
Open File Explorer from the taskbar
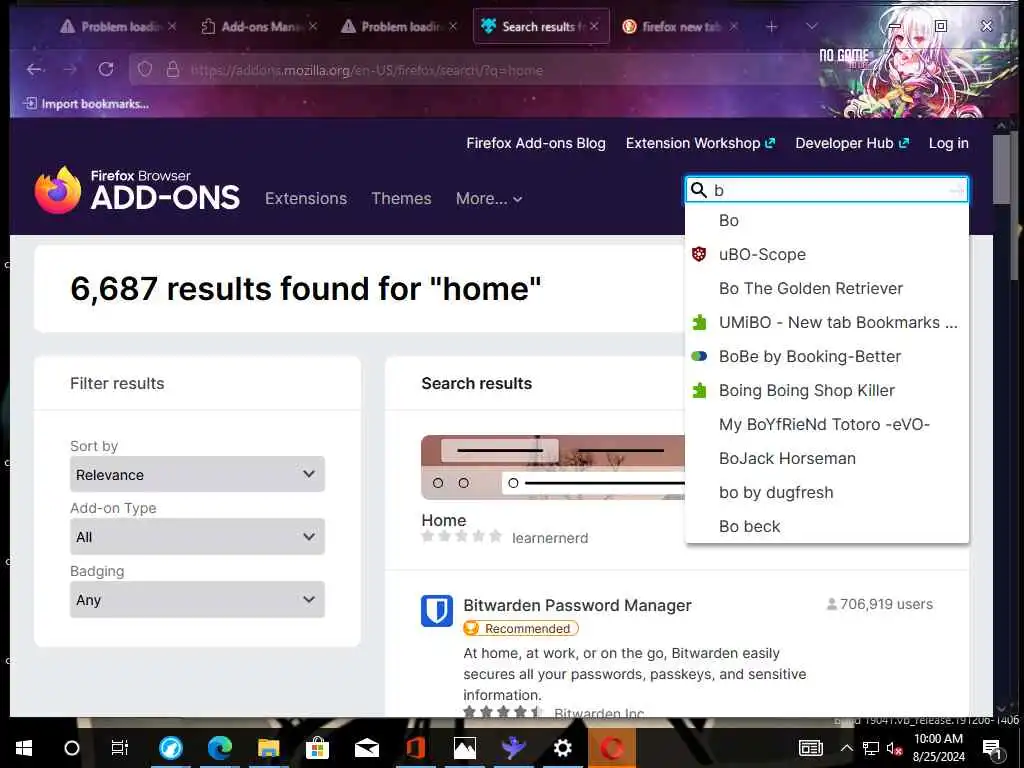pyautogui.click(x=268, y=748)
